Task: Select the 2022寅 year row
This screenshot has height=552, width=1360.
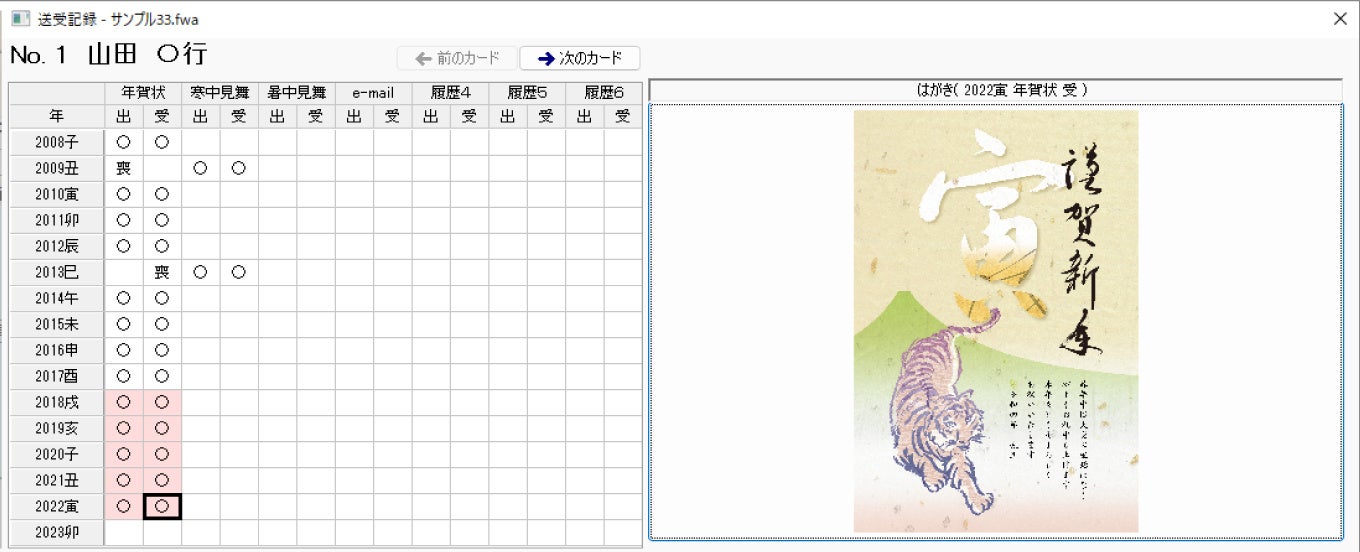Action: pyautogui.click(x=57, y=506)
